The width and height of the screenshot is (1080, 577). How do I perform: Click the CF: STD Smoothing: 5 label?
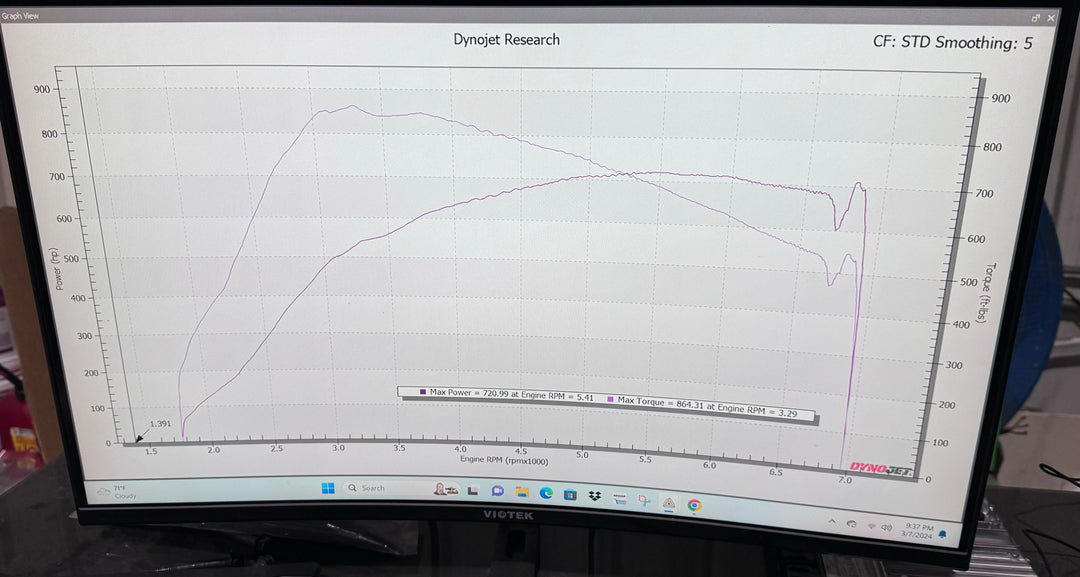(x=952, y=43)
